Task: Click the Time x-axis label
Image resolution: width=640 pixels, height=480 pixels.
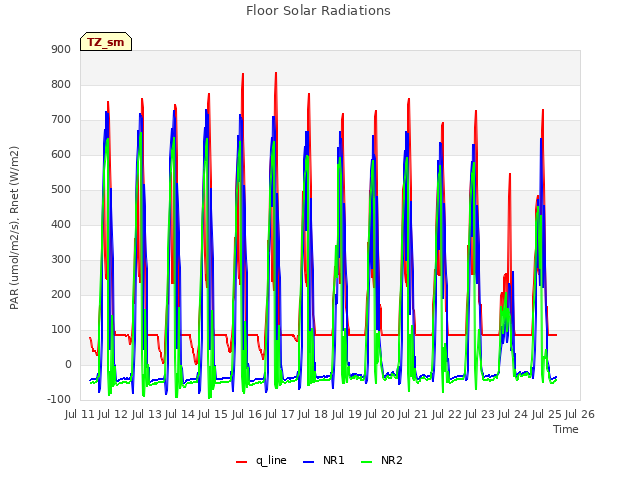Action: click(566, 429)
